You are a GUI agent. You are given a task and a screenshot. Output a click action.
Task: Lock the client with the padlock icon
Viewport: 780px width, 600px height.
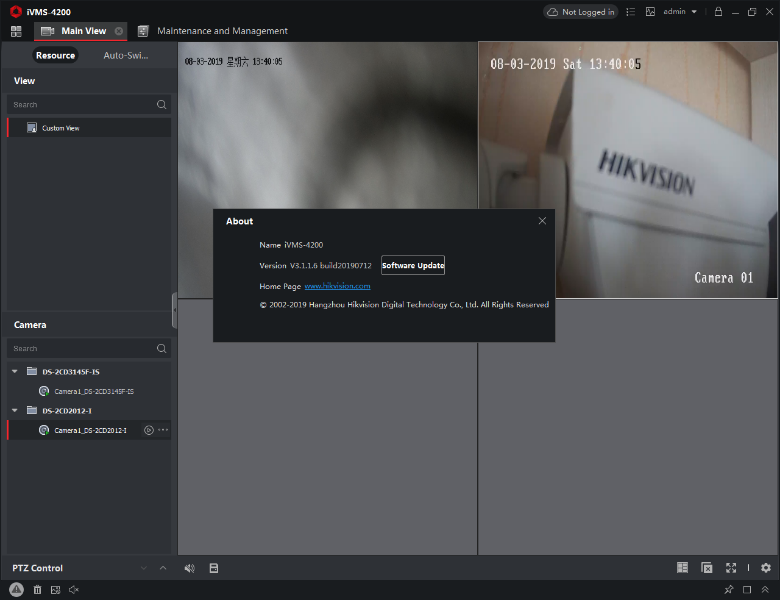click(718, 11)
